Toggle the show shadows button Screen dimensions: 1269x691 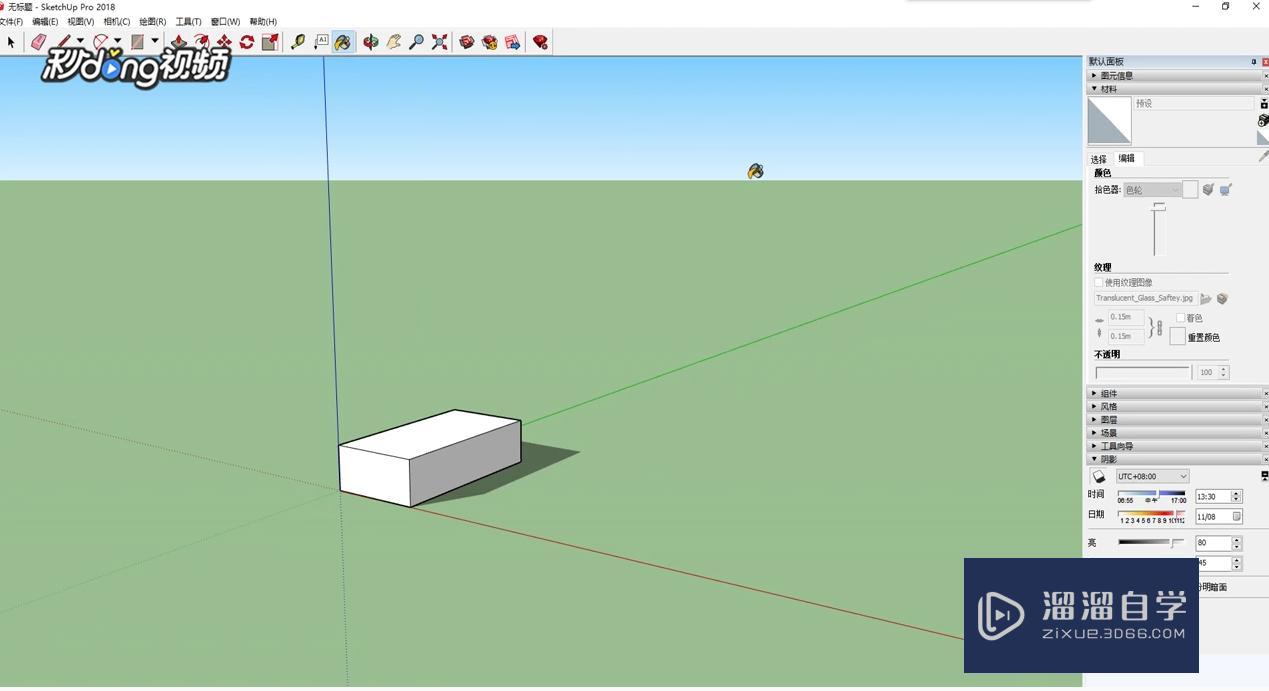[x=1098, y=476]
